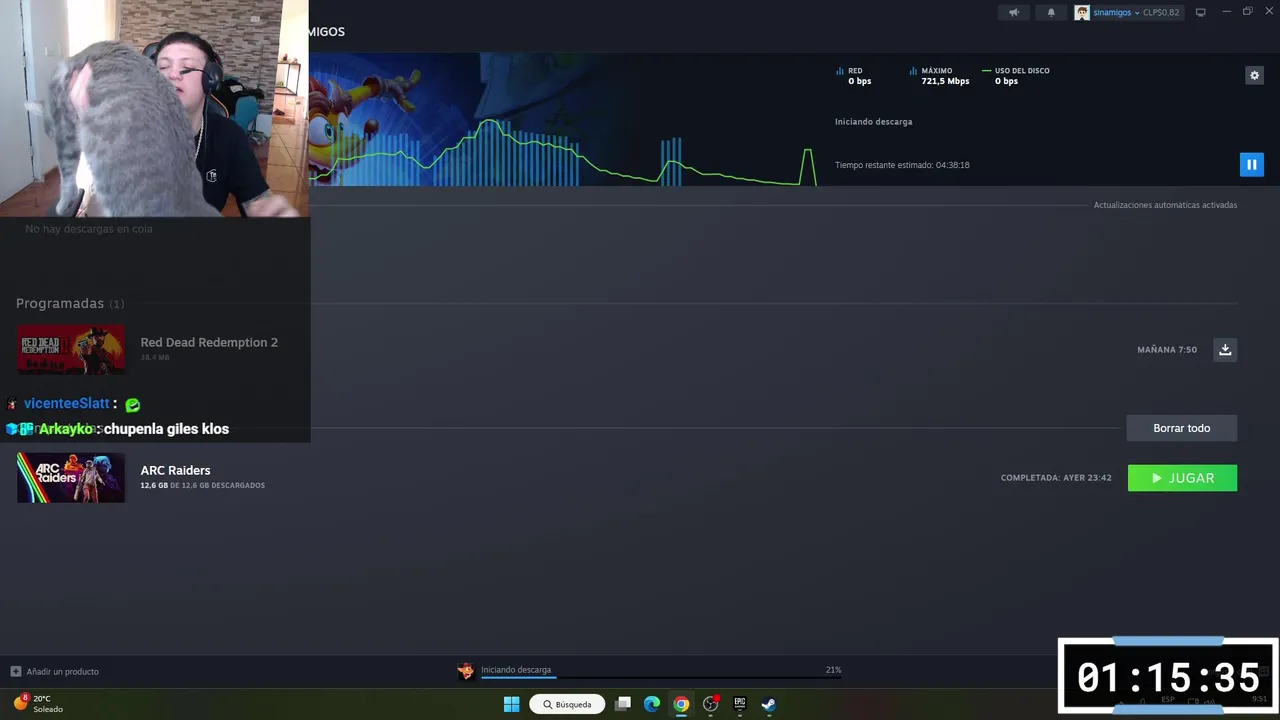
Task: Click the Programadas section header
Action: (60, 303)
